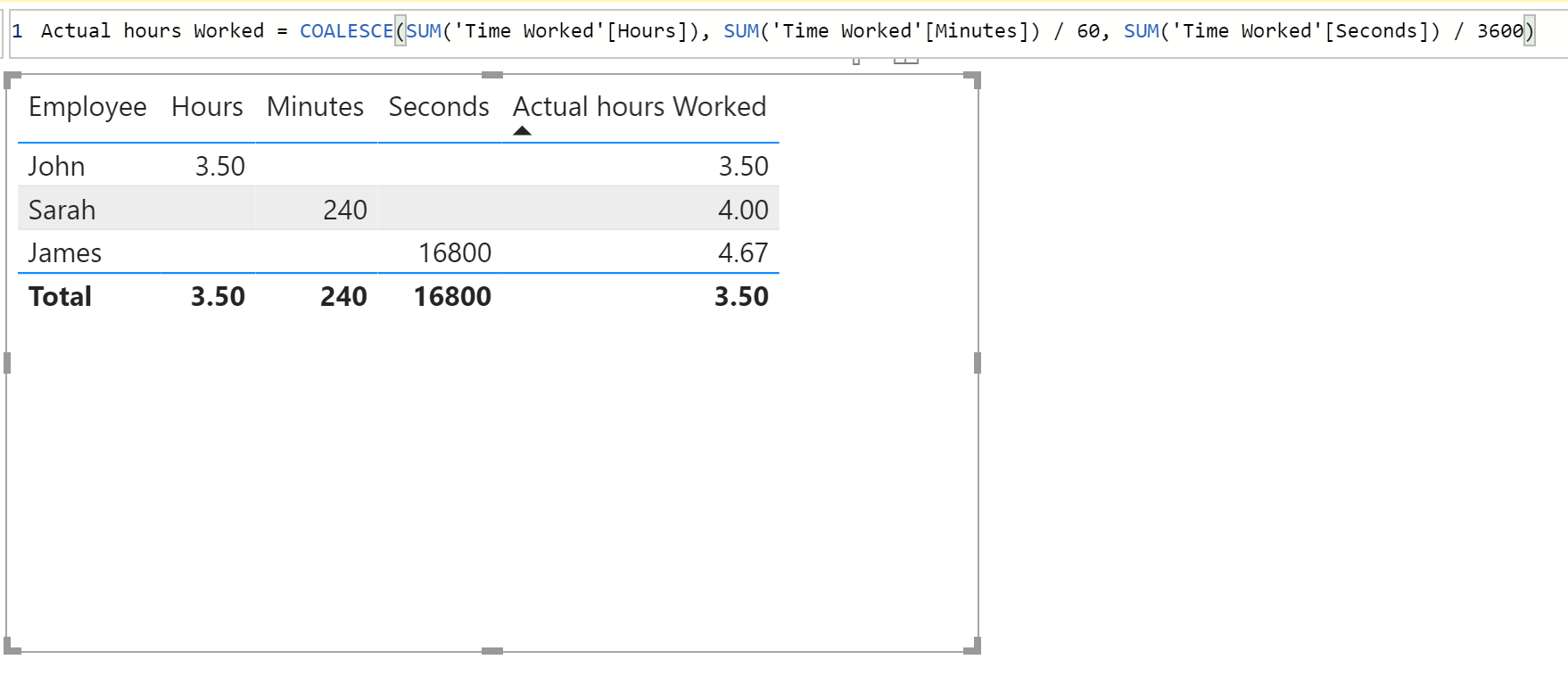Click Actual hours Worked column header

tap(640, 107)
